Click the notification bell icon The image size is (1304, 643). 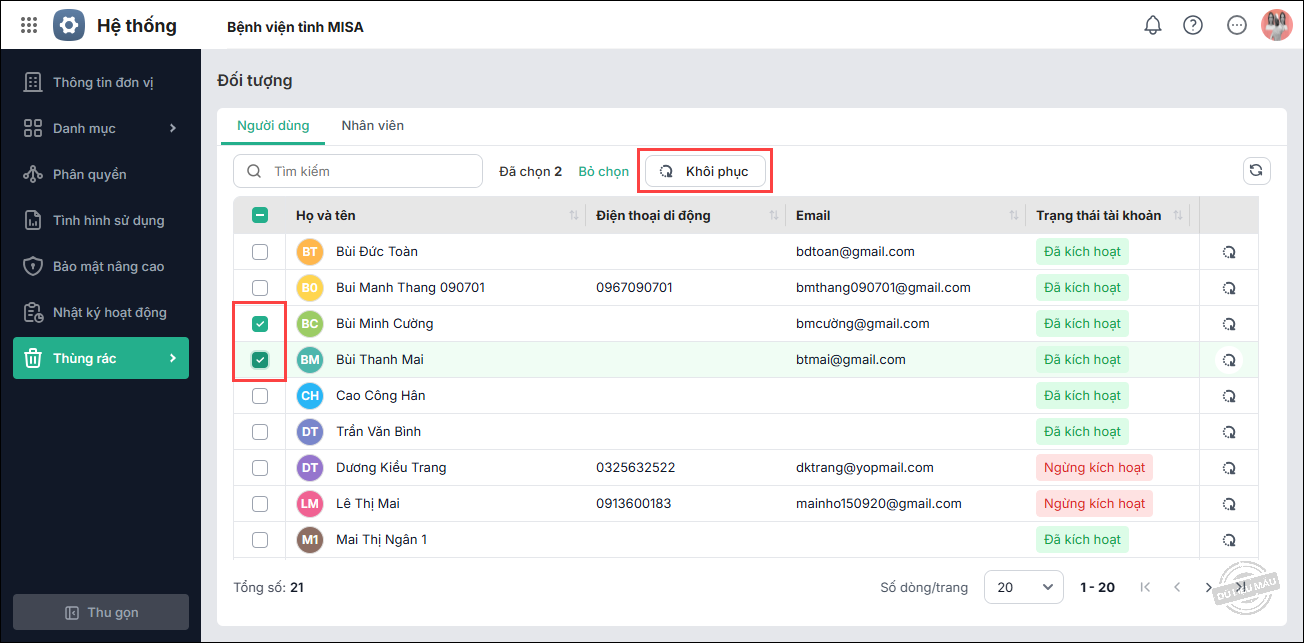(1152, 26)
